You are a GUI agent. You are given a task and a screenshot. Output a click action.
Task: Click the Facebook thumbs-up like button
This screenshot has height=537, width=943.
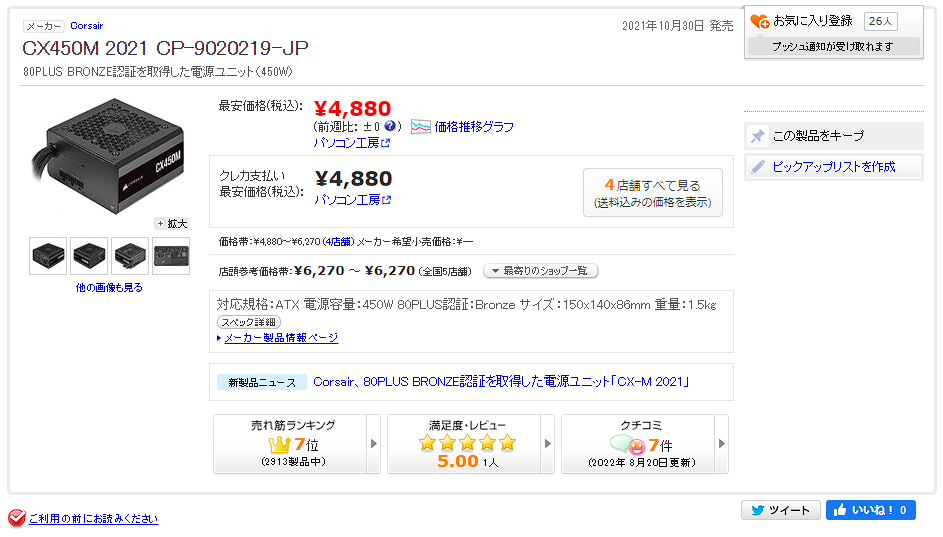point(838,510)
